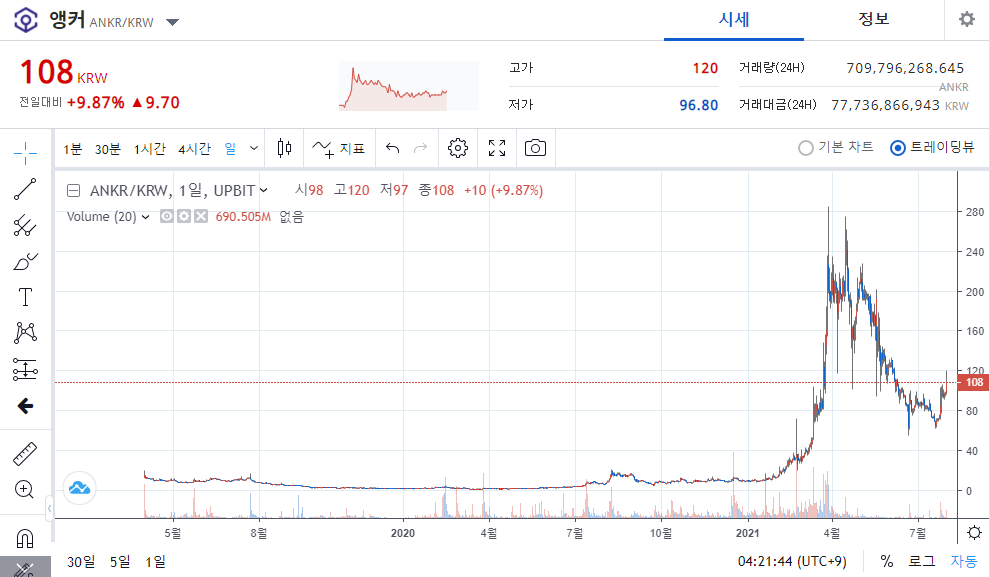Take a chart snapshot with camera icon
Screen dimensions: 990x577
[535, 148]
